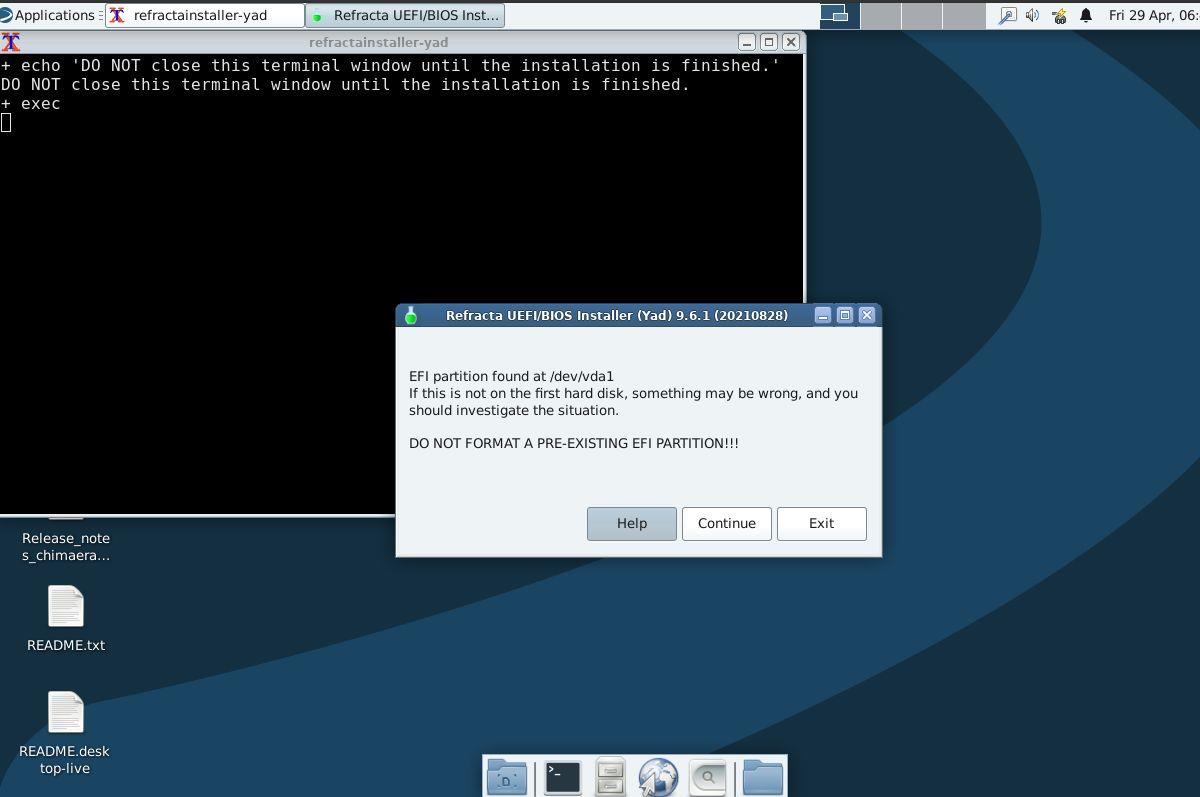This screenshot has height=797, width=1200.
Task: Open the rightmost folder icon in the dock
Action: [763, 777]
